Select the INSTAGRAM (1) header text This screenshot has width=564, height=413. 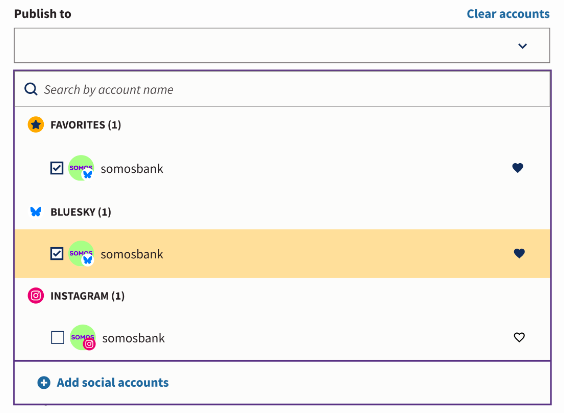[87, 296]
